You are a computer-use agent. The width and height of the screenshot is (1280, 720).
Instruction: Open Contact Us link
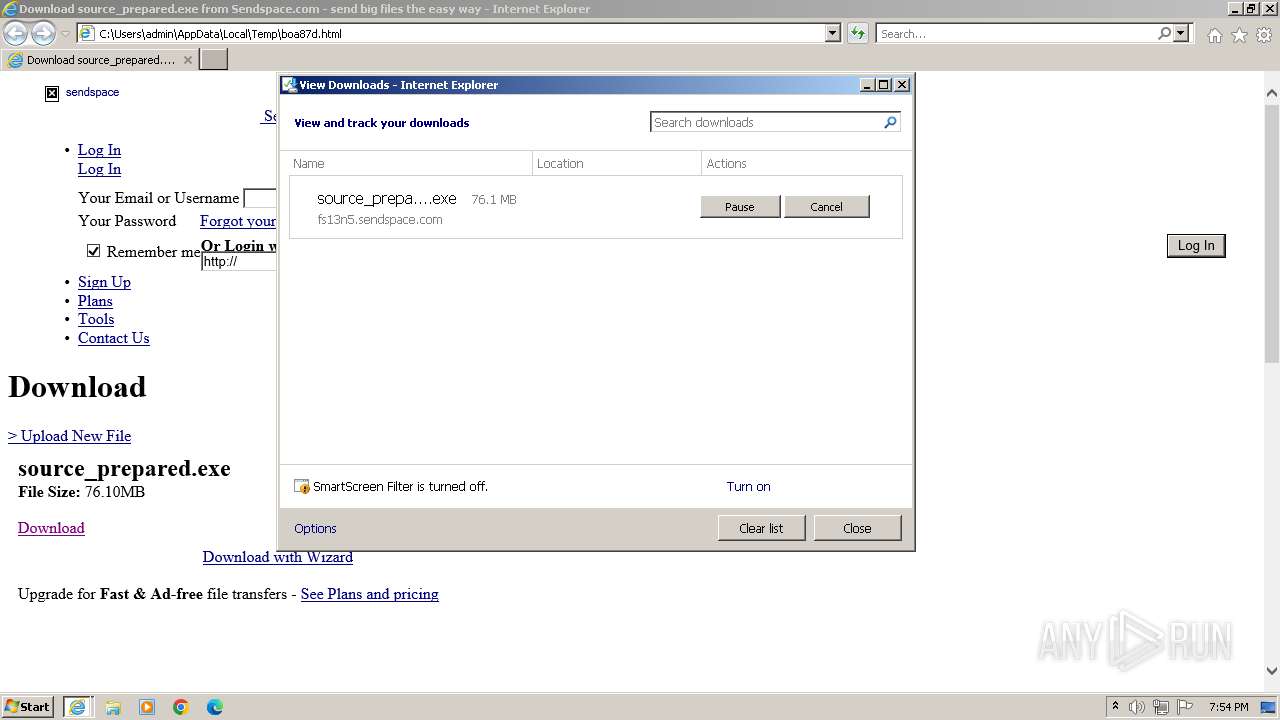[x=113, y=338]
